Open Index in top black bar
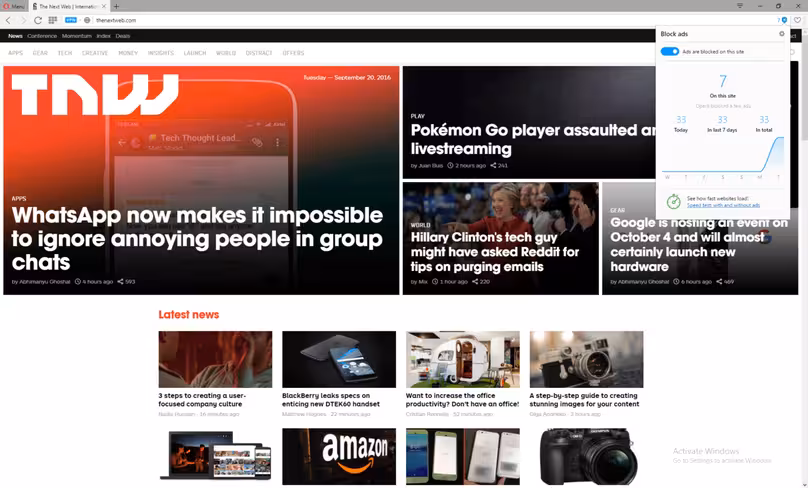Image resolution: width=808 pixels, height=488 pixels. (x=103, y=36)
